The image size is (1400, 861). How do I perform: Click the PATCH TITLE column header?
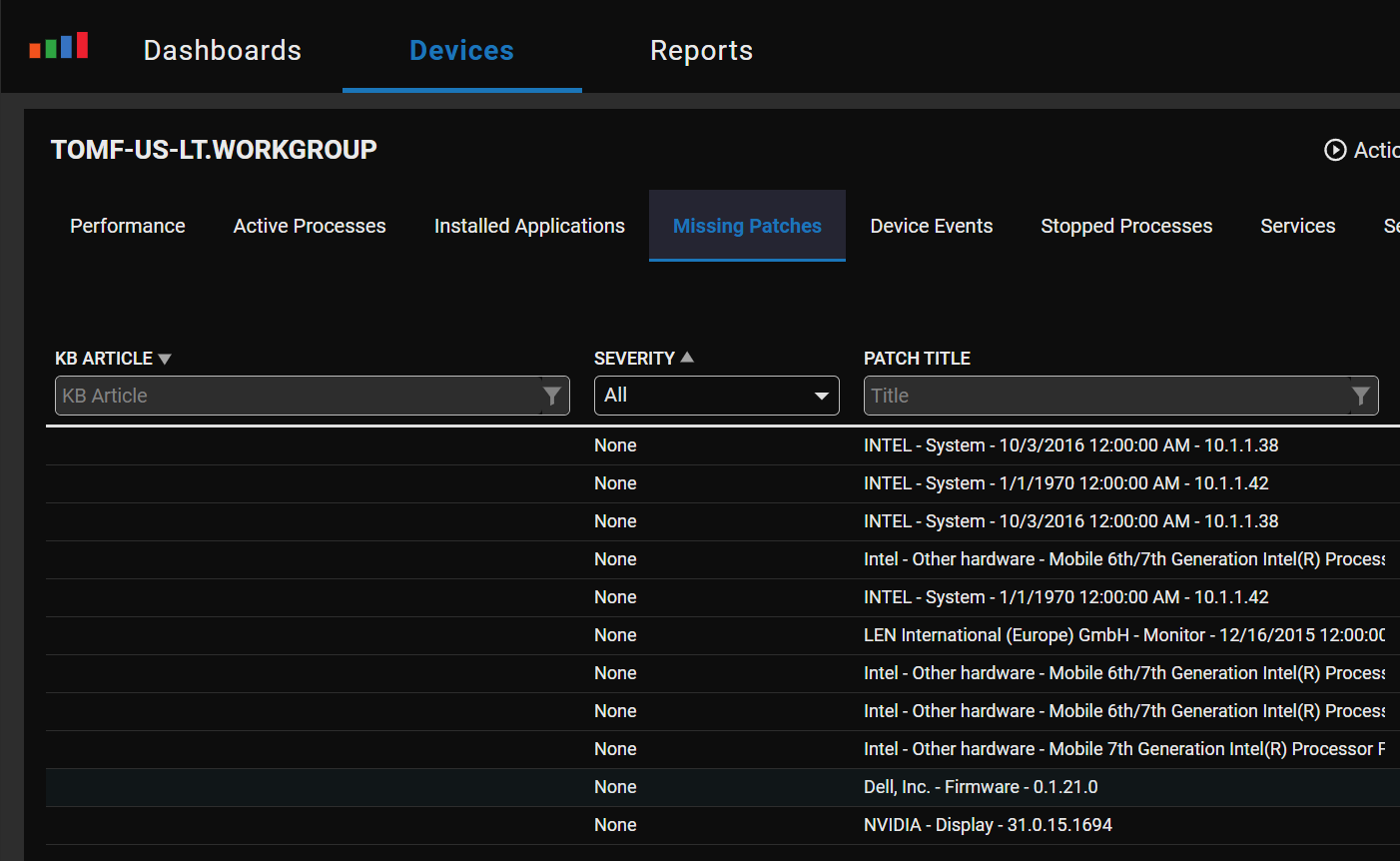[917, 359]
